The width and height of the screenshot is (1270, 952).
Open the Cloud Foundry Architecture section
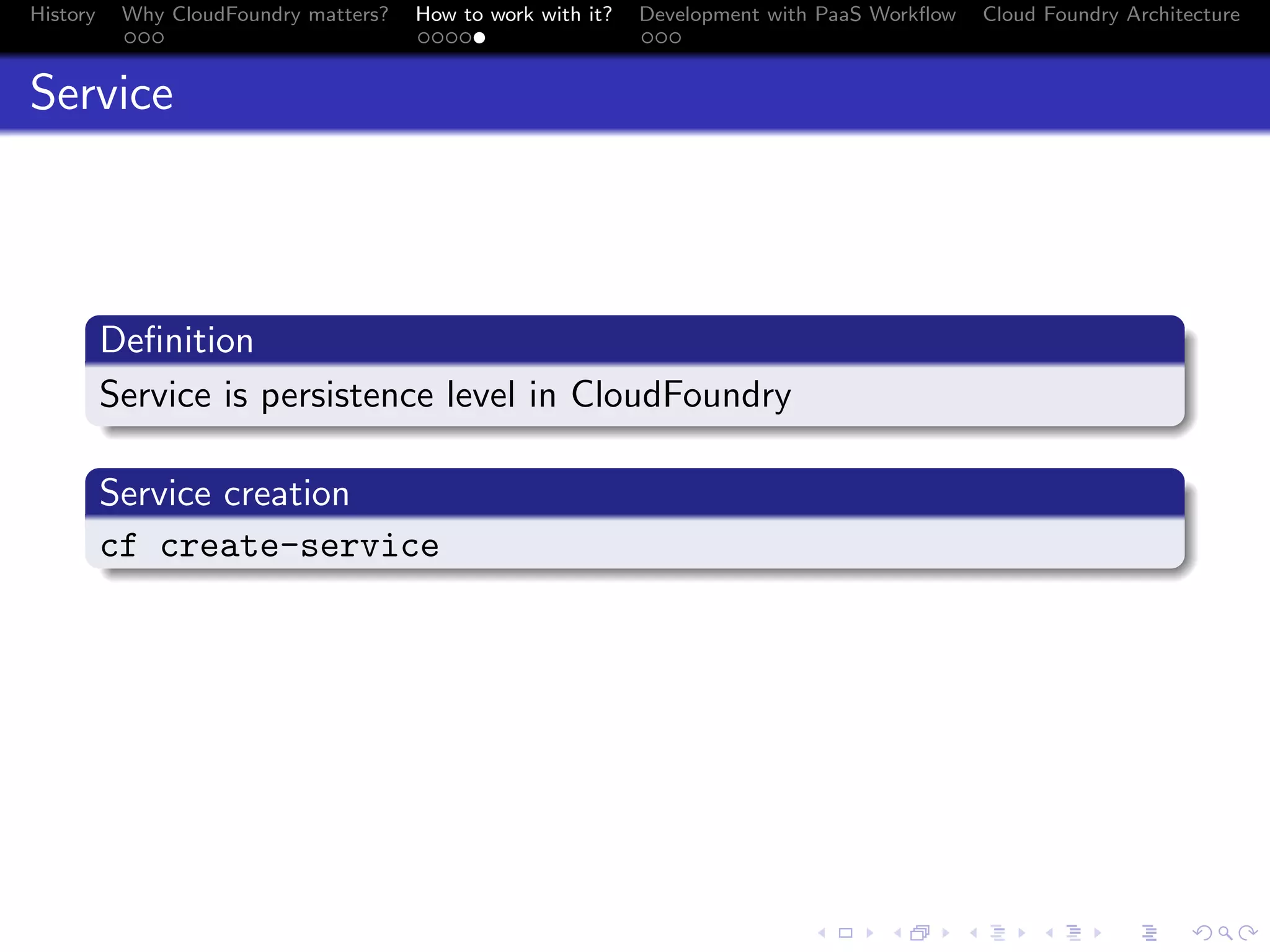coord(1112,14)
